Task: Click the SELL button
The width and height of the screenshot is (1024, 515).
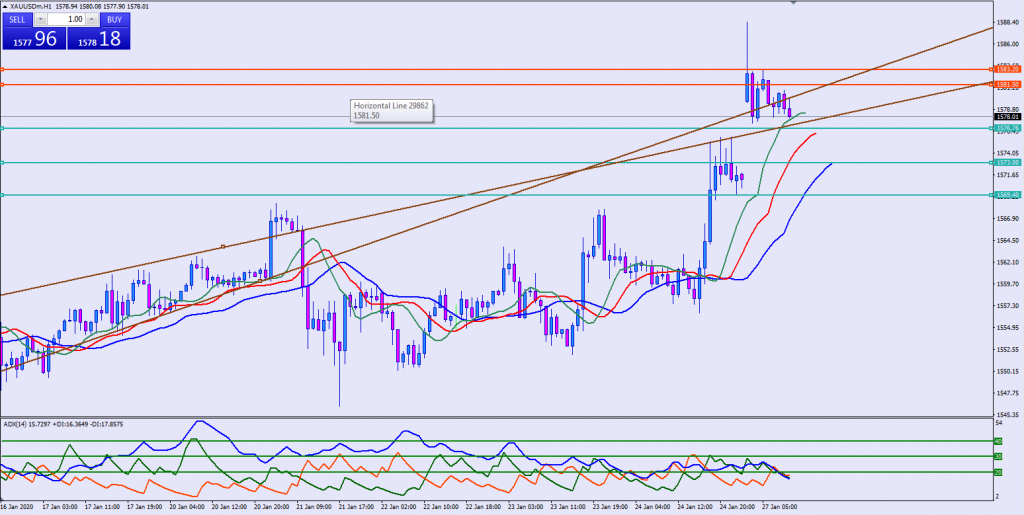Action: pyautogui.click(x=19, y=19)
